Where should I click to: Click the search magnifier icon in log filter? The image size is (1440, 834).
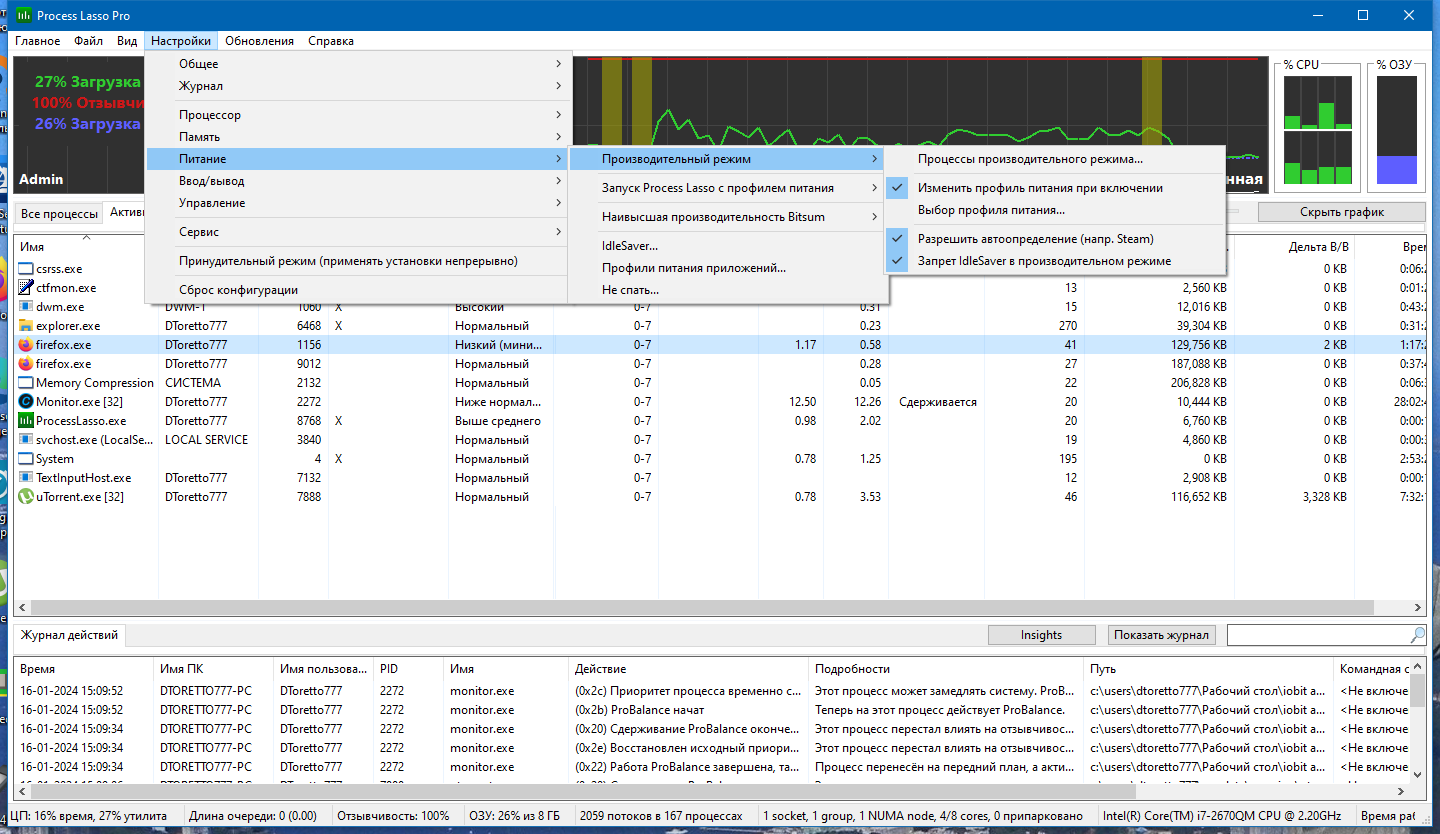click(1417, 635)
